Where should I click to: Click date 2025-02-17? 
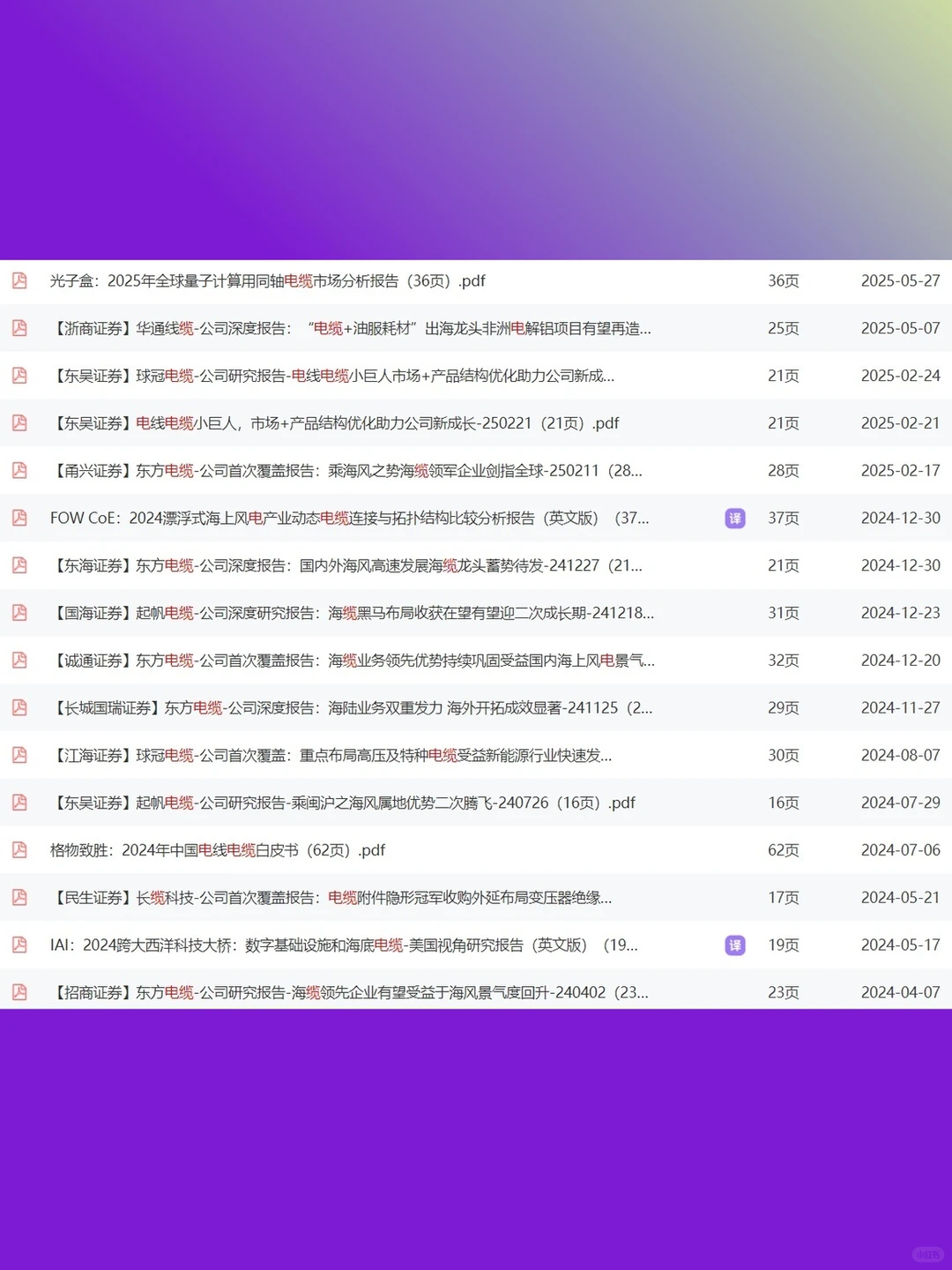click(901, 471)
